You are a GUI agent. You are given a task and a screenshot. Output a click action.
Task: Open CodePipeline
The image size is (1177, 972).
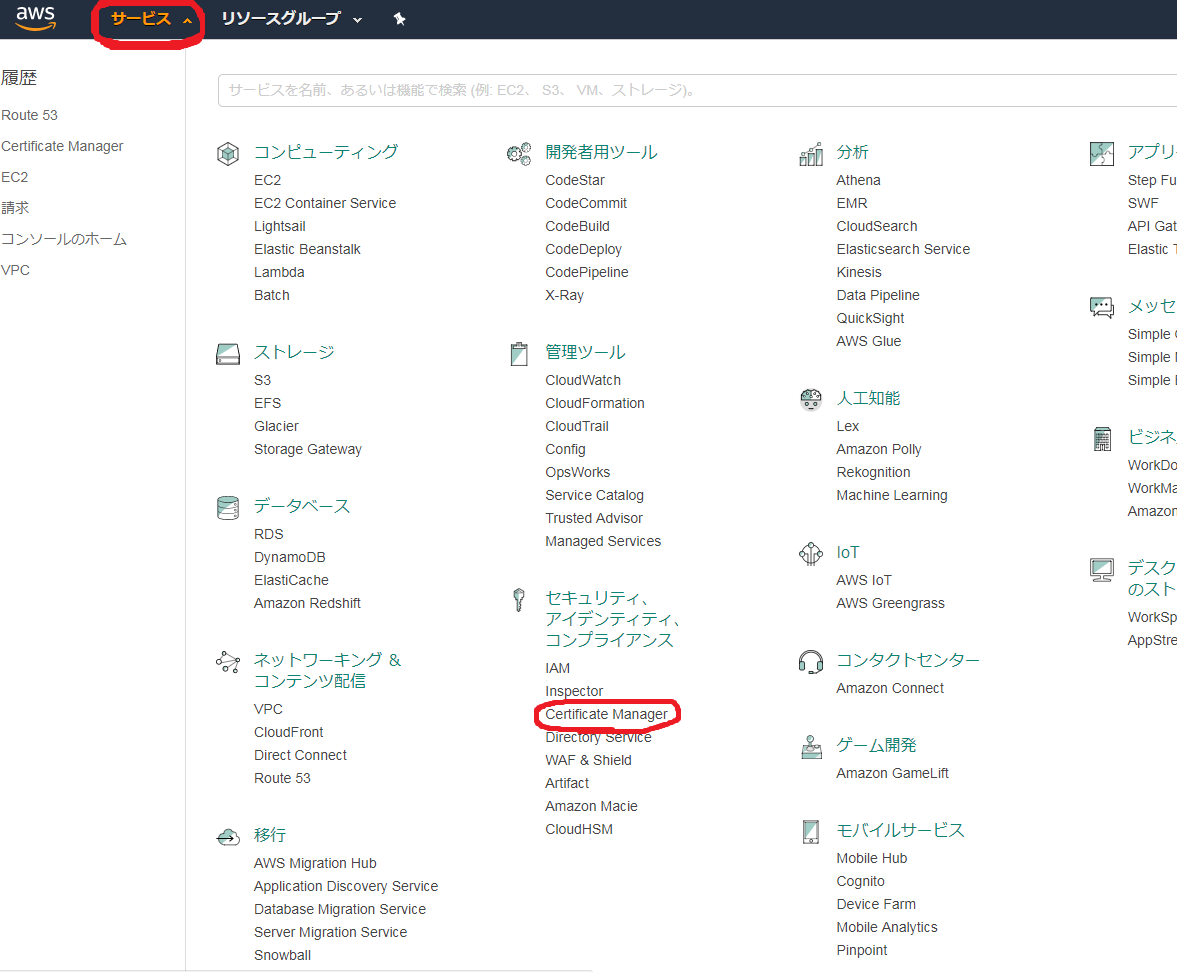point(587,272)
